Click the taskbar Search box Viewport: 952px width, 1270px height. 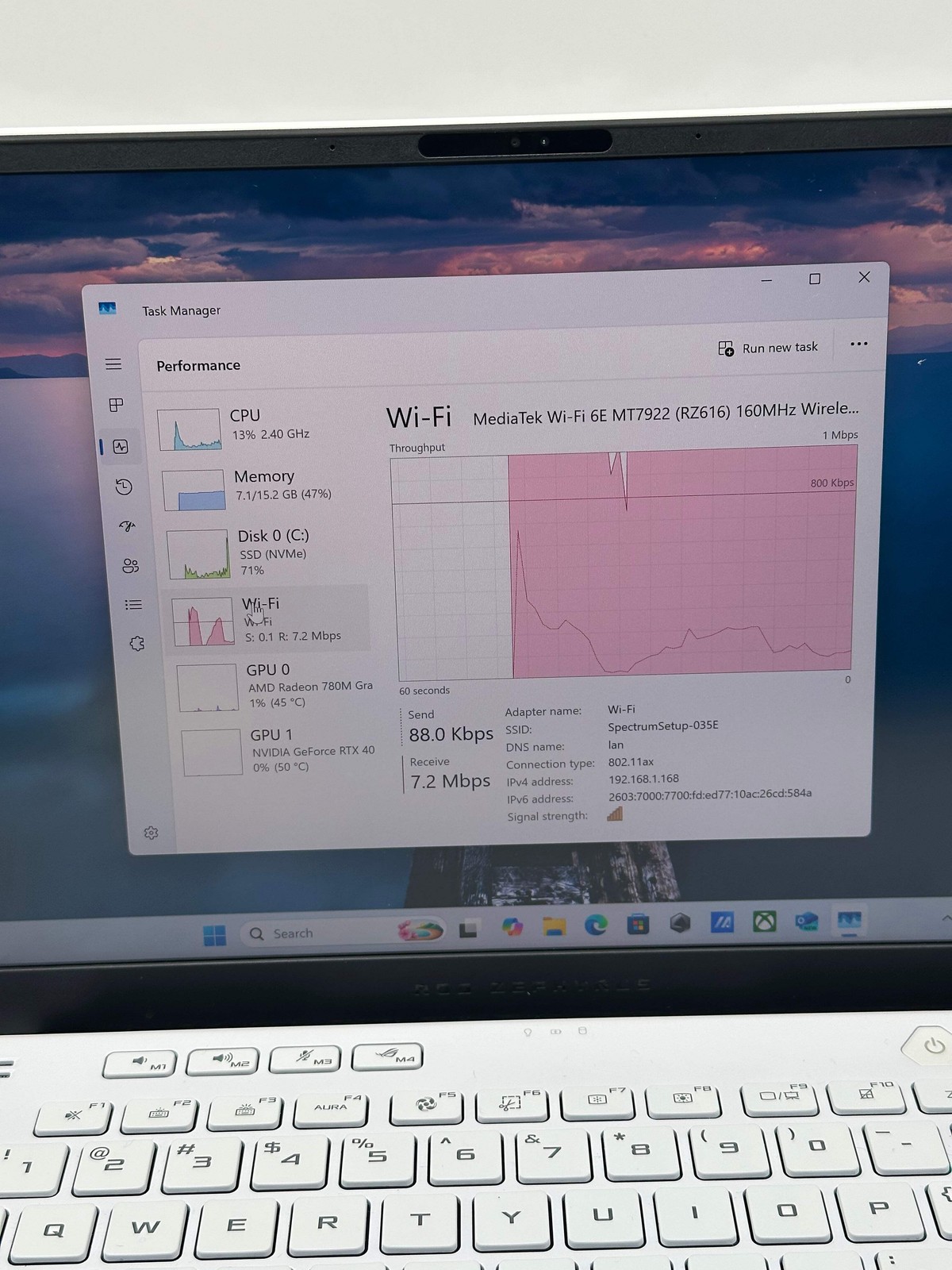click(x=341, y=933)
